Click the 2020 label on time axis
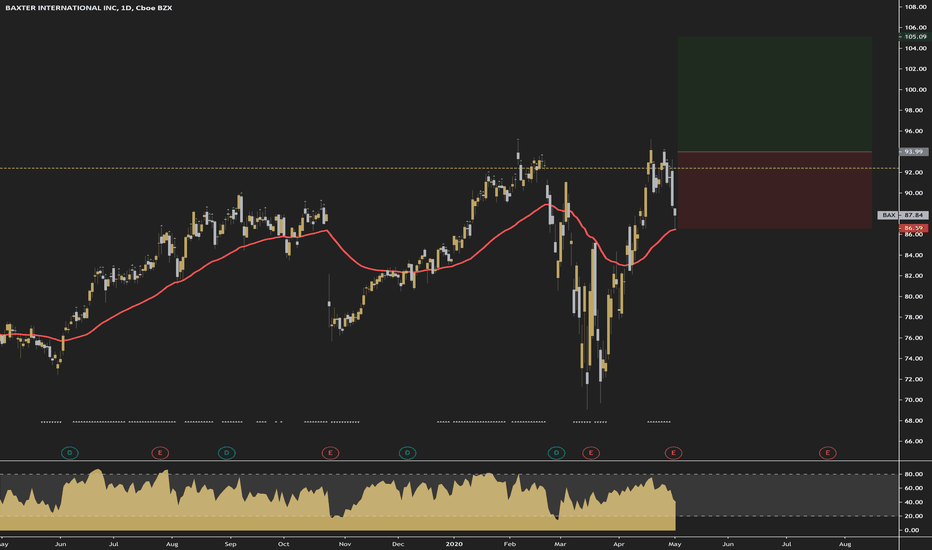 pyautogui.click(x=454, y=544)
